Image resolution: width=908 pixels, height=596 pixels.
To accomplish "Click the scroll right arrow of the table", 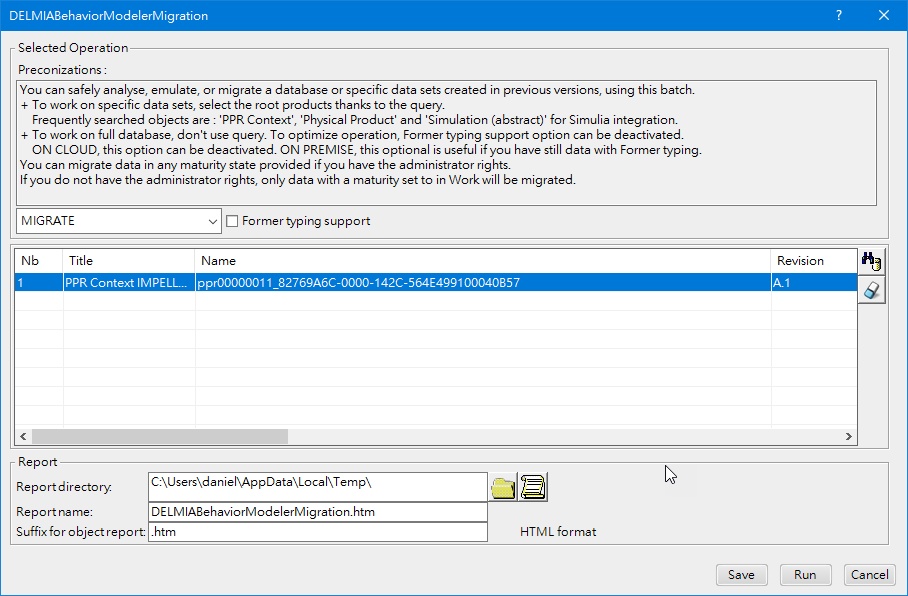I will 849,437.
